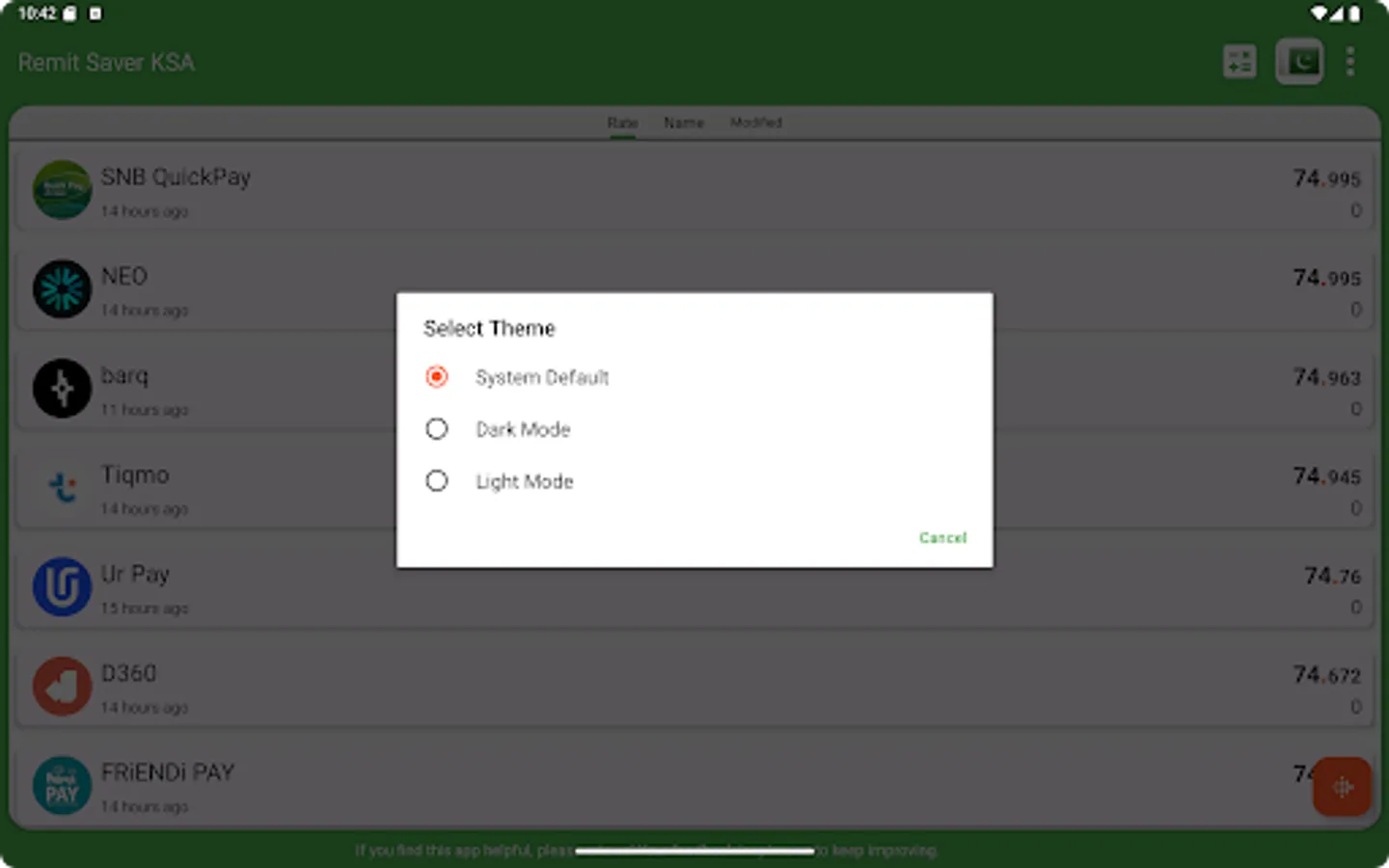Click the feedback link at the bottom
Image resolution: width=1389 pixels, height=868 pixels.
tap(694, 851)
